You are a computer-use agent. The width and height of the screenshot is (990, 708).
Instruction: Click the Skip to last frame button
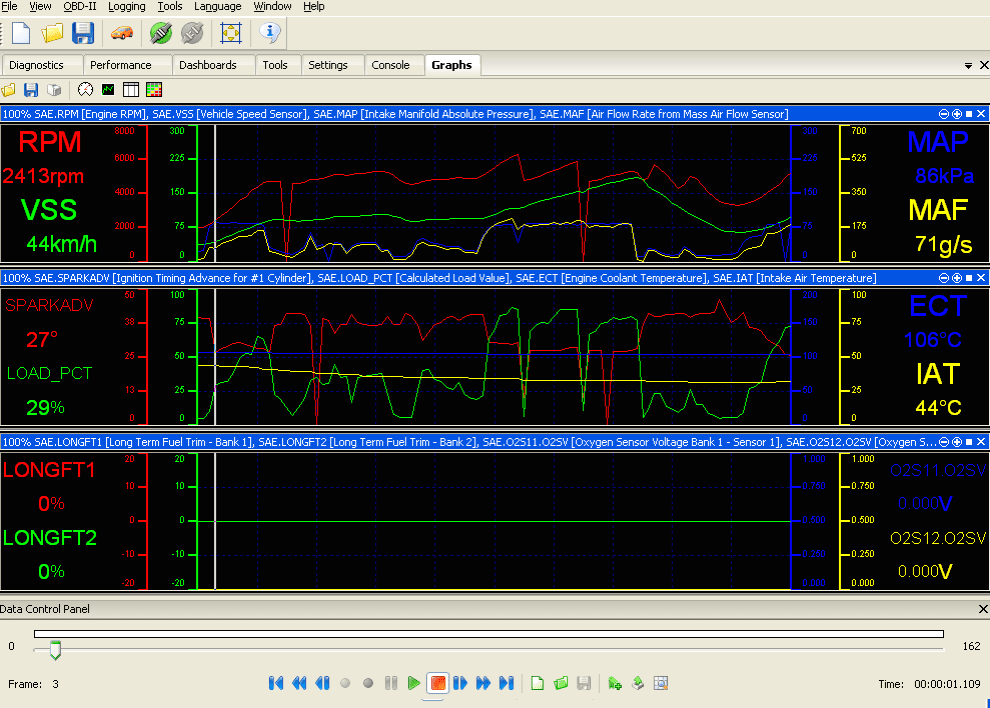pos(506,682)
